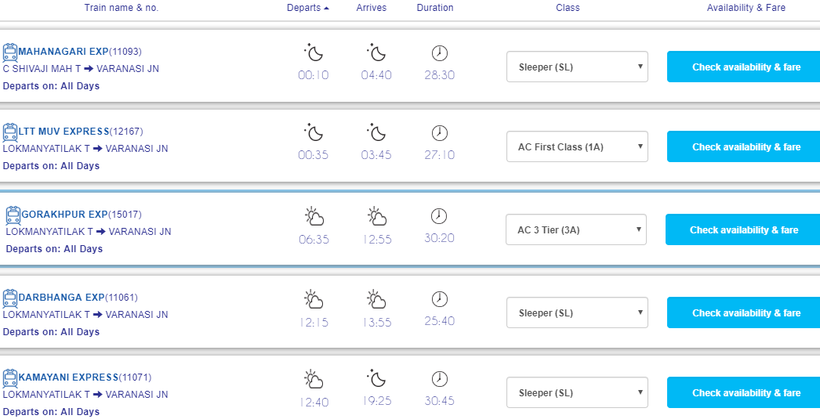Sort trains by Duration column

(435, 8)
